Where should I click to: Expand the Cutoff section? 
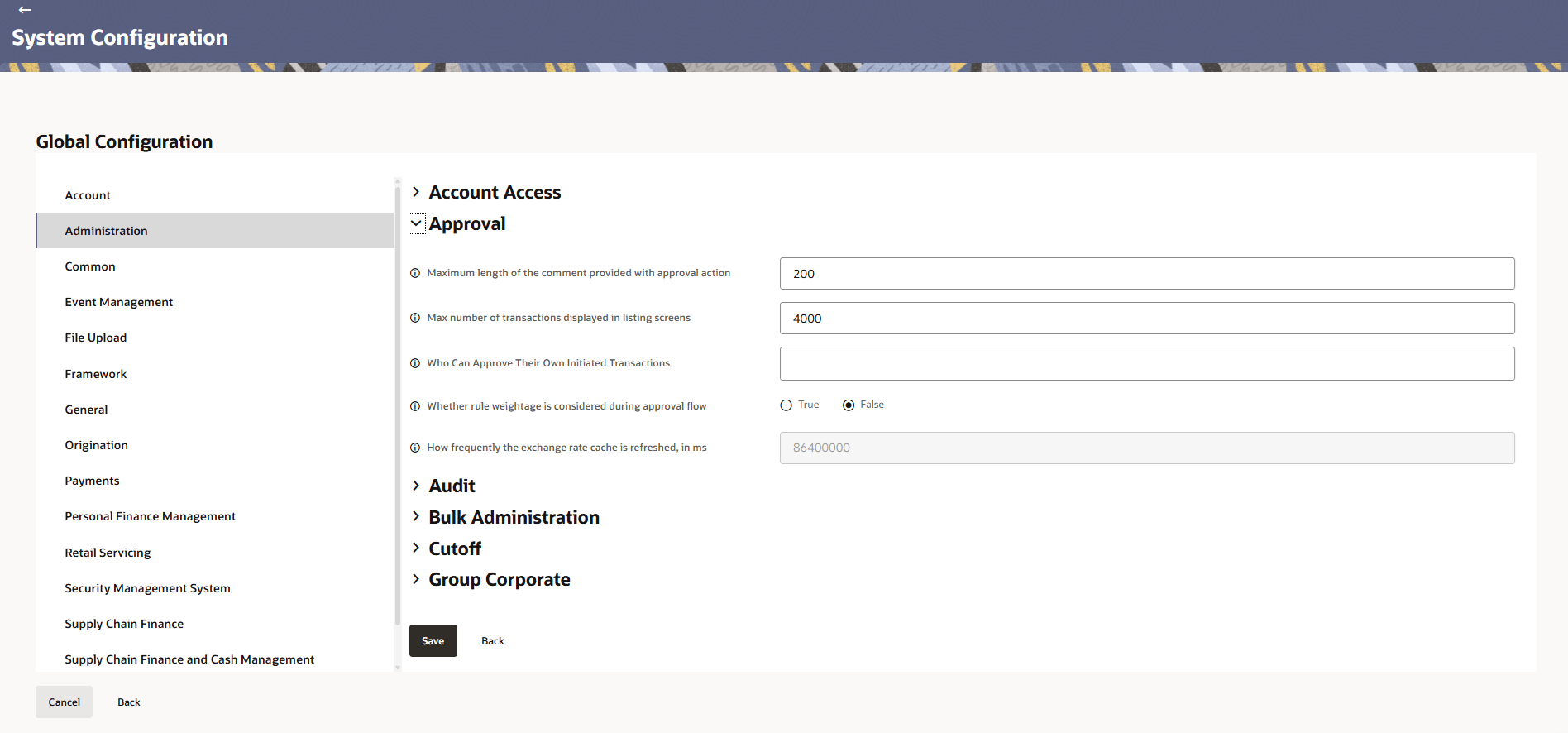pyautogui.click(x=416, y=549)
